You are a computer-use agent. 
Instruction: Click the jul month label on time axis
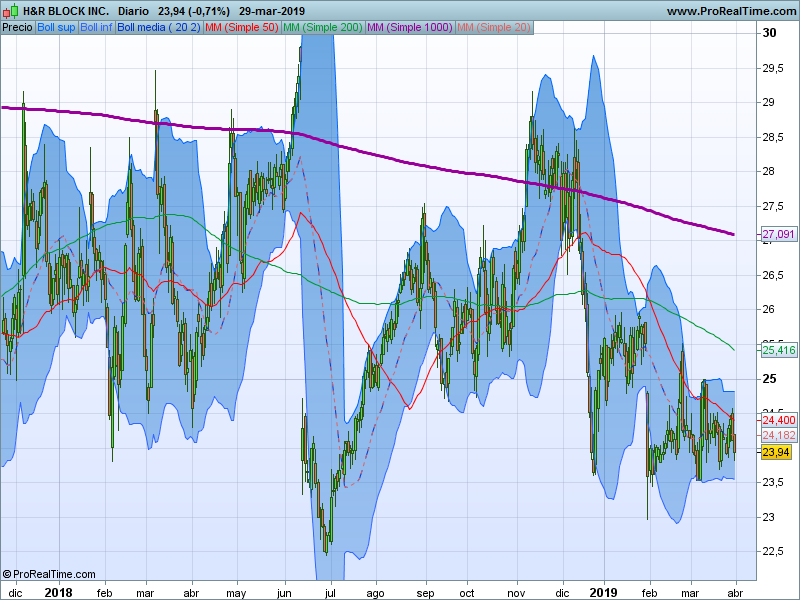pos(330,593)
